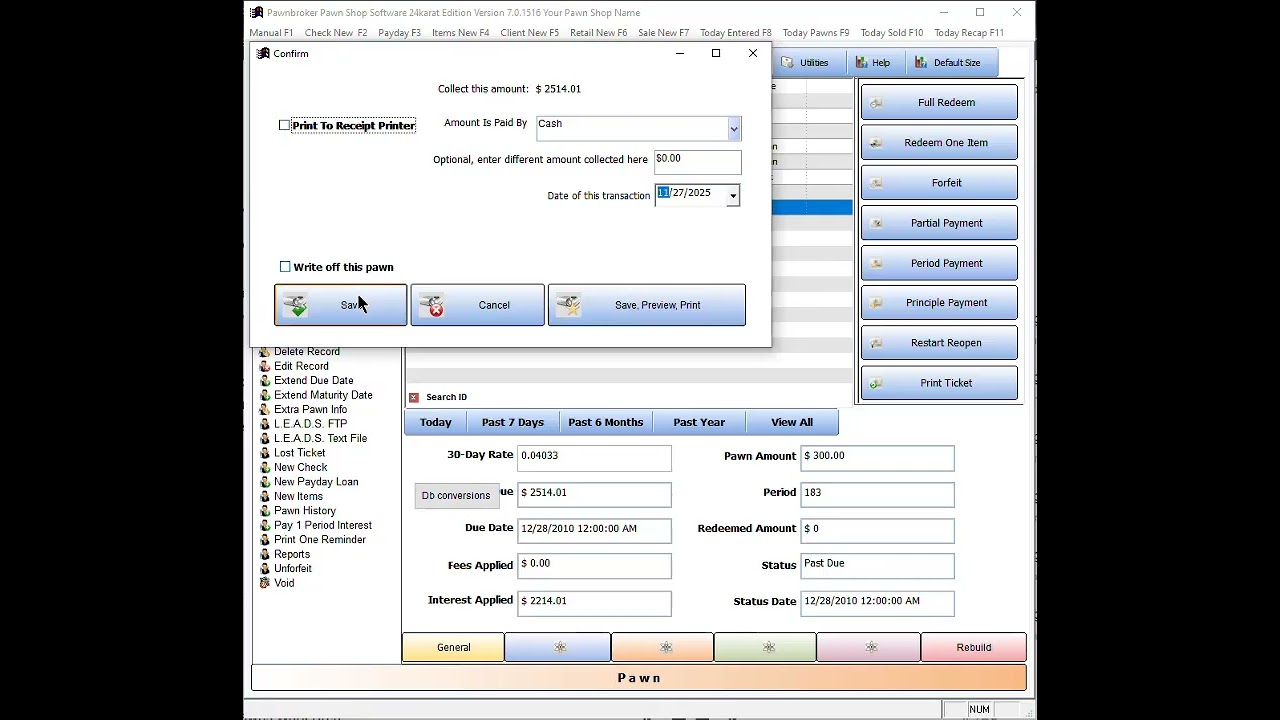This screenshot has width=1280, height=720.
Task: Click the Interest Applied field
Action: pos(594,603)
